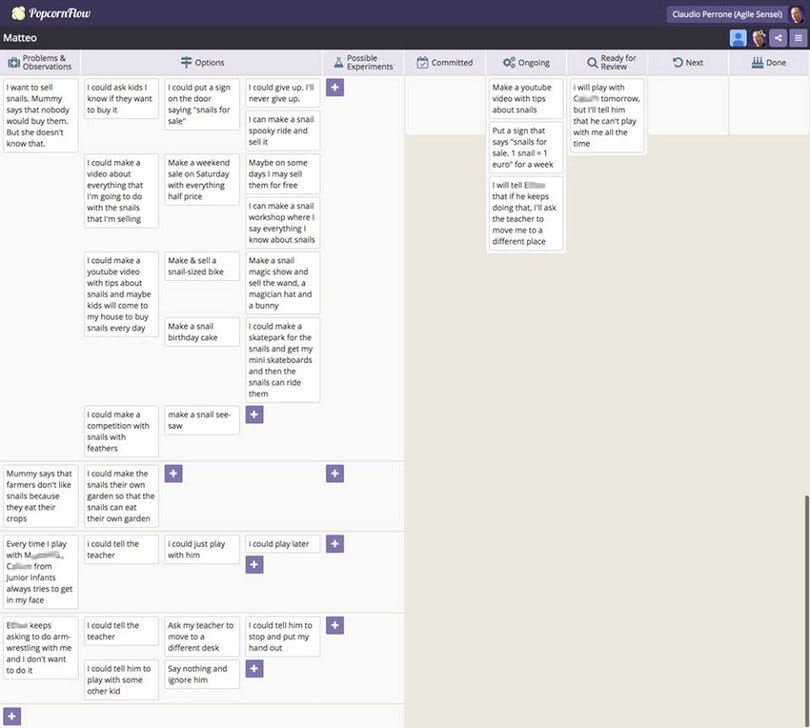Image resolution: width=810 pixels, height=728 pixels.
Task: Open the "Say nothing and ignore him" card
Action: (202, 674)
